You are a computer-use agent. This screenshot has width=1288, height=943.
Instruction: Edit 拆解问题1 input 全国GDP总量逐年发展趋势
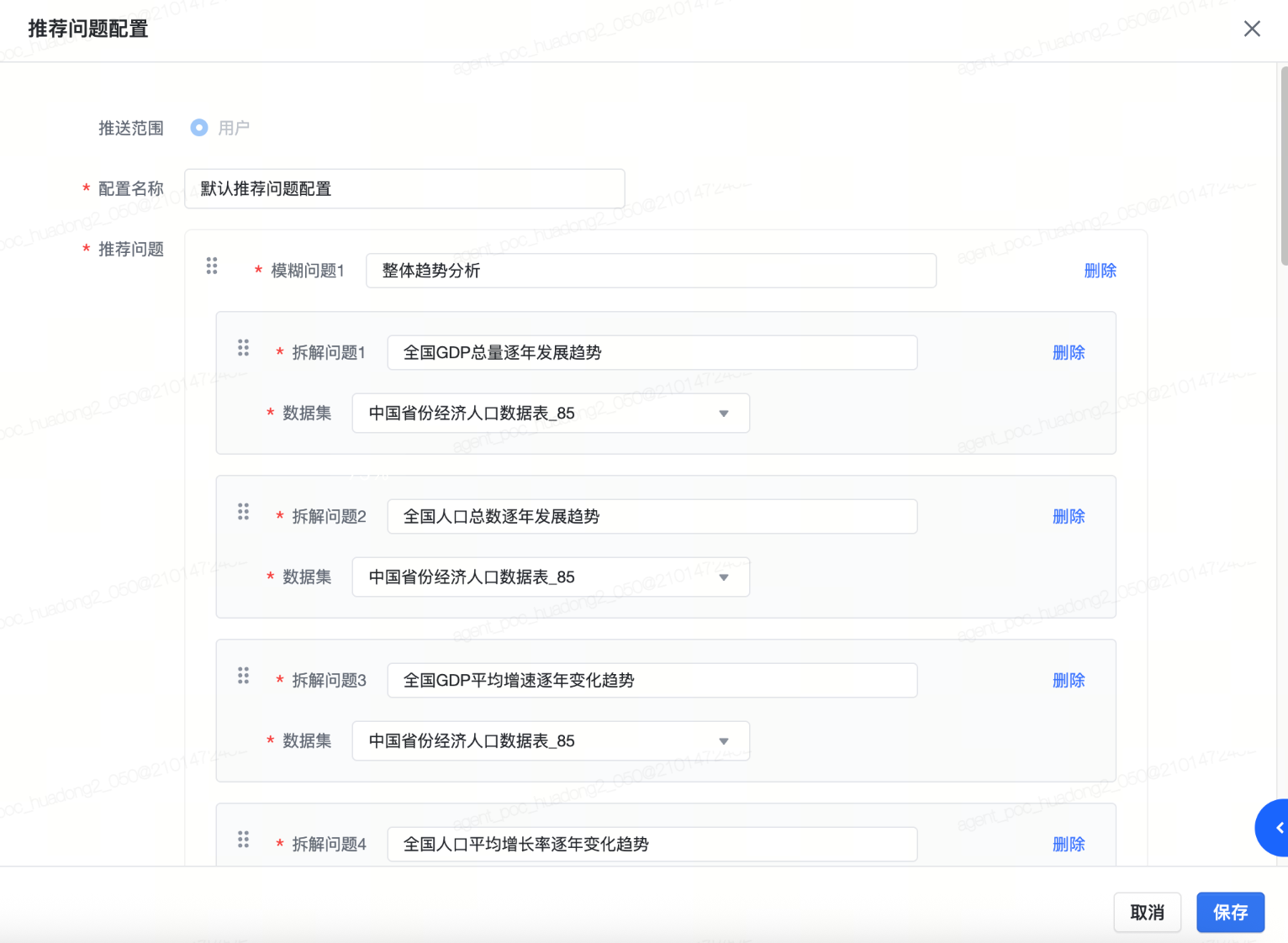click(x=652, y=352)
